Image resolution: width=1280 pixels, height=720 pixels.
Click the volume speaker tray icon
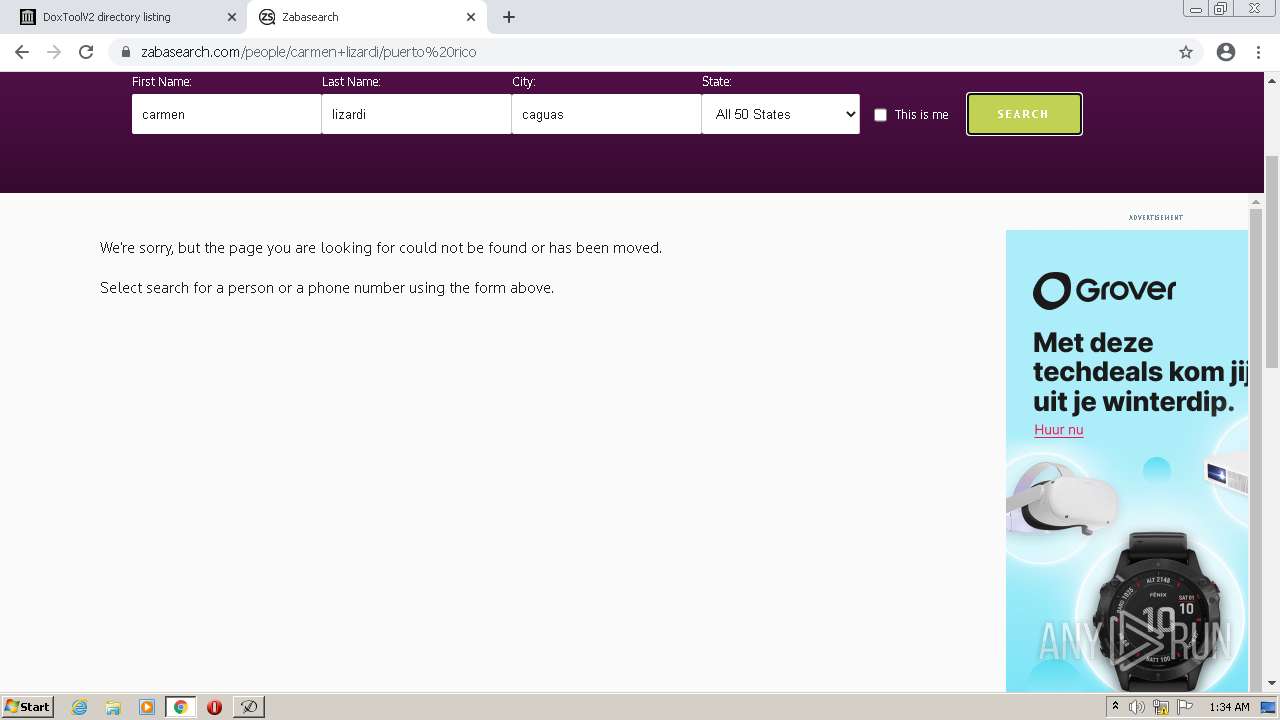click(x=1137, y=707)
